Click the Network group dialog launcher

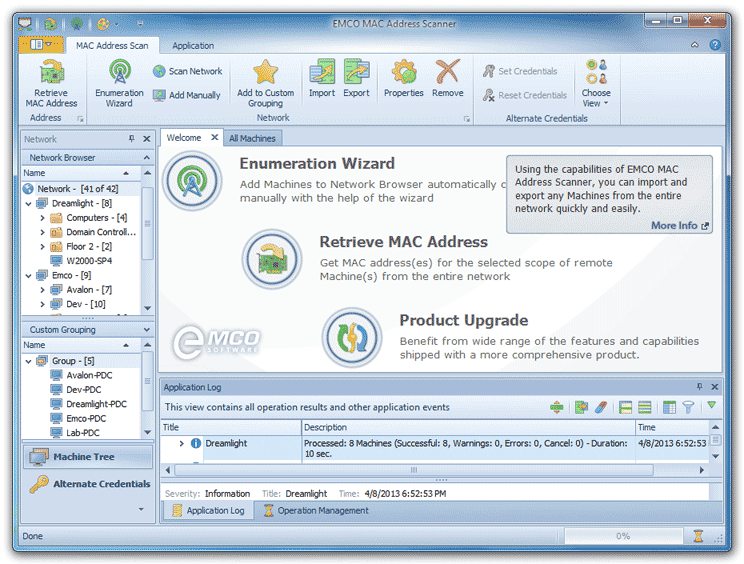[x=467, y=119]
